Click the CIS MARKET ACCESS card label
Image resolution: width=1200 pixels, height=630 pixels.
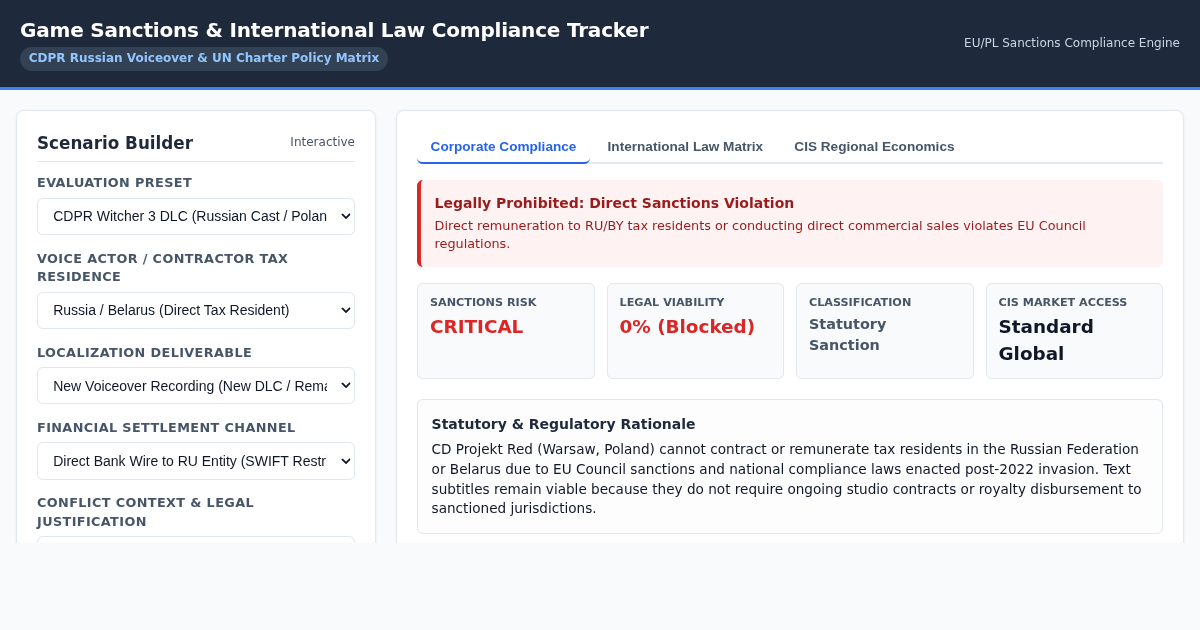click(x=1063, y=302)
